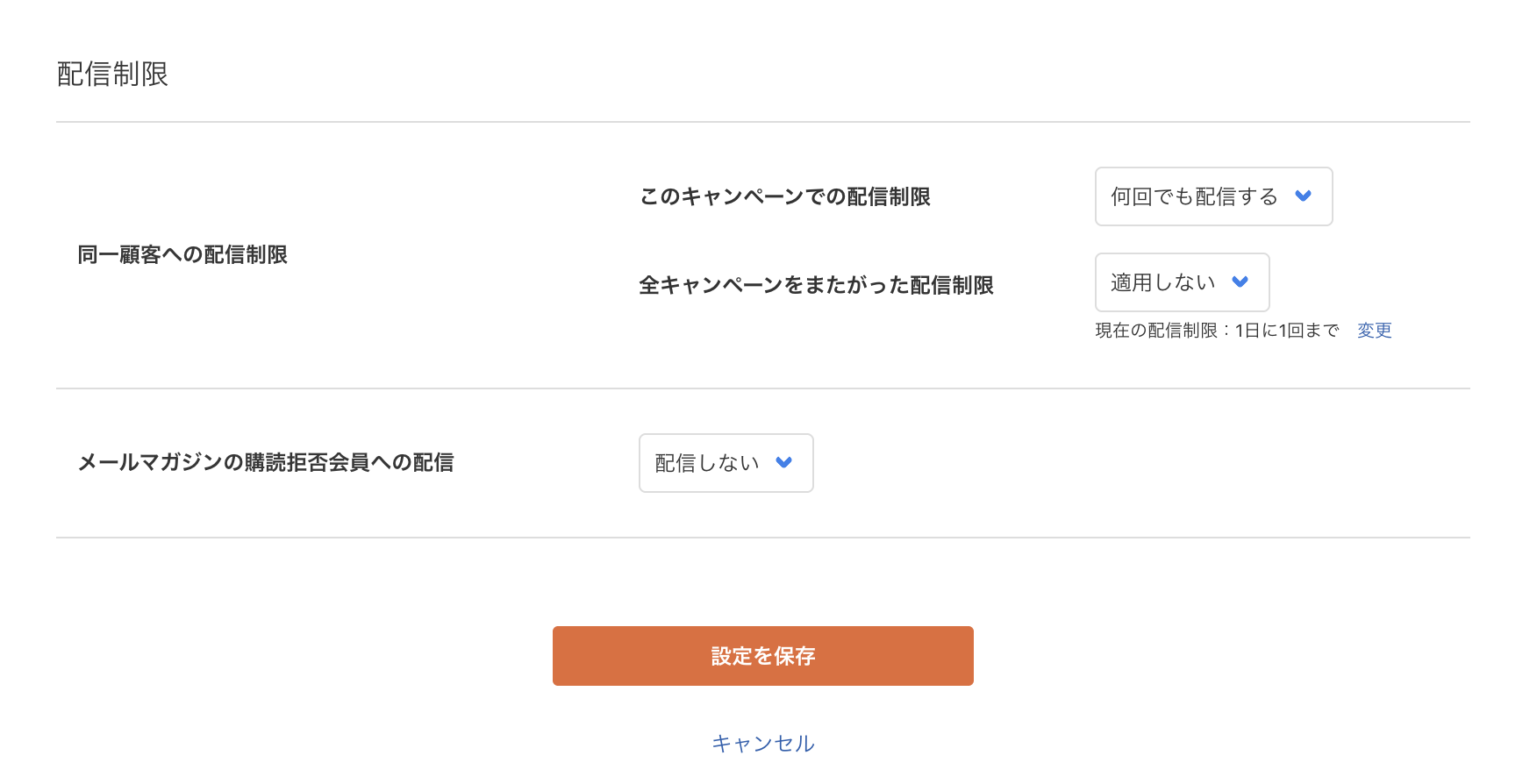Screen dimensions: 1537x784
Task: Click the キャンセル link
Action: tap(762, 743)
